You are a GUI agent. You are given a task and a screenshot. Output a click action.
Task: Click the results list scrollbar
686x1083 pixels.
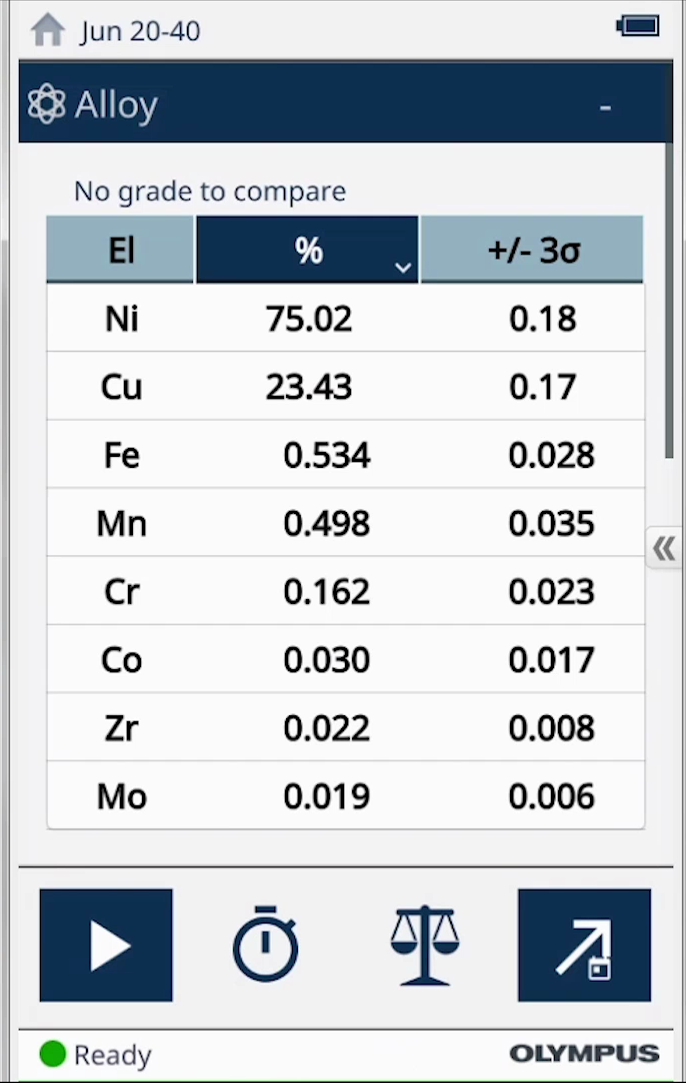pyautogui.click(x=670, y=300)
